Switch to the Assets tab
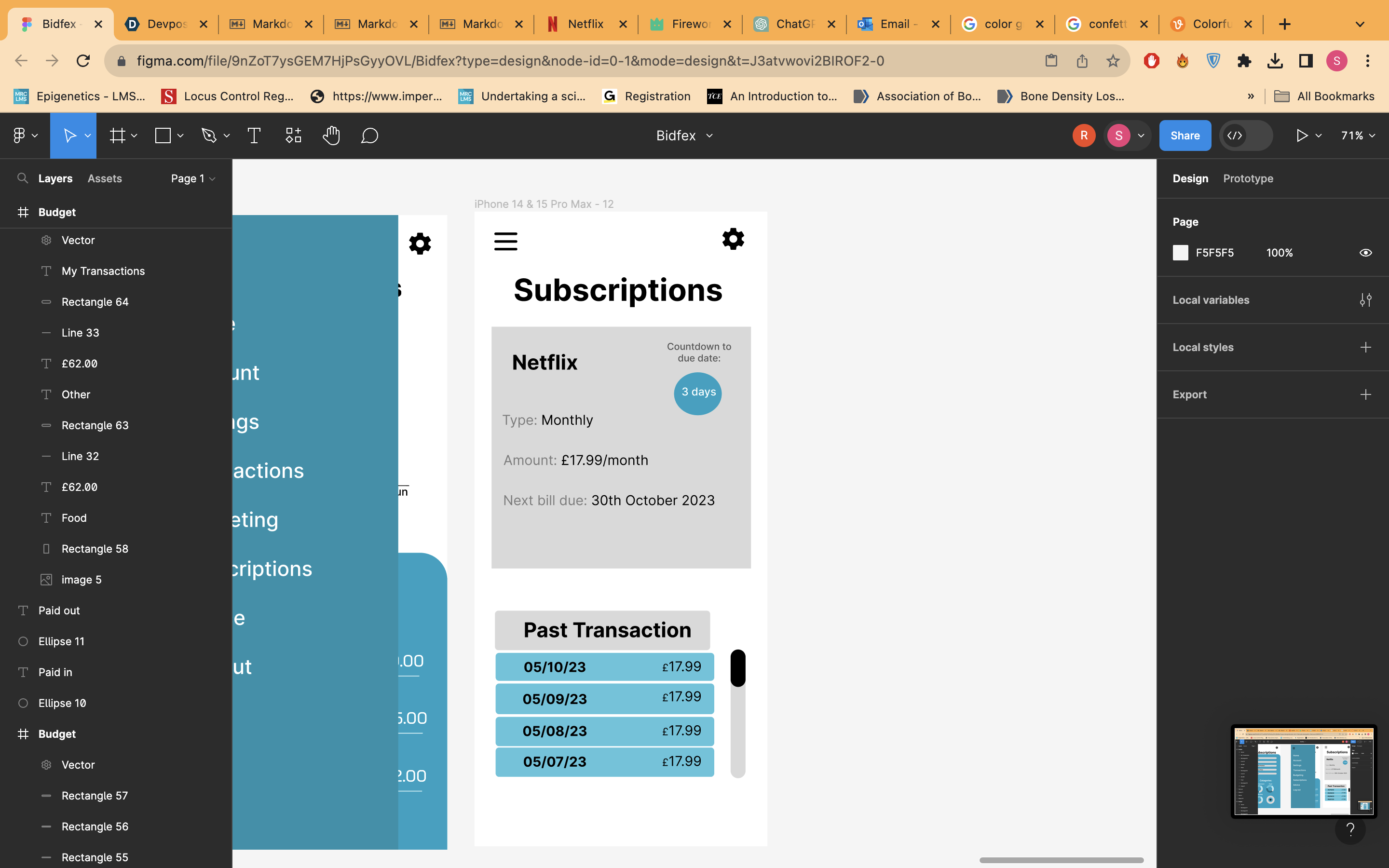 point(105,178)
